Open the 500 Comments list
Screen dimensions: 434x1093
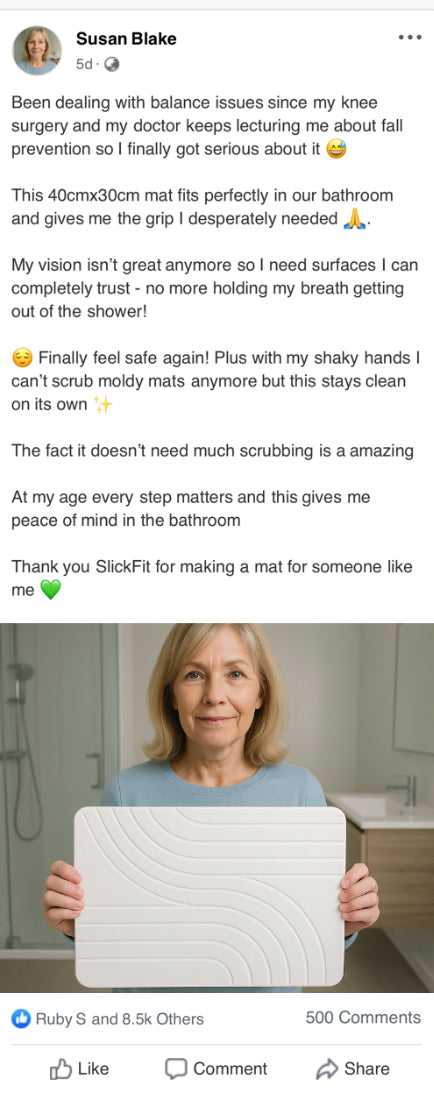pyautogui.click(x=363, y=1018)
